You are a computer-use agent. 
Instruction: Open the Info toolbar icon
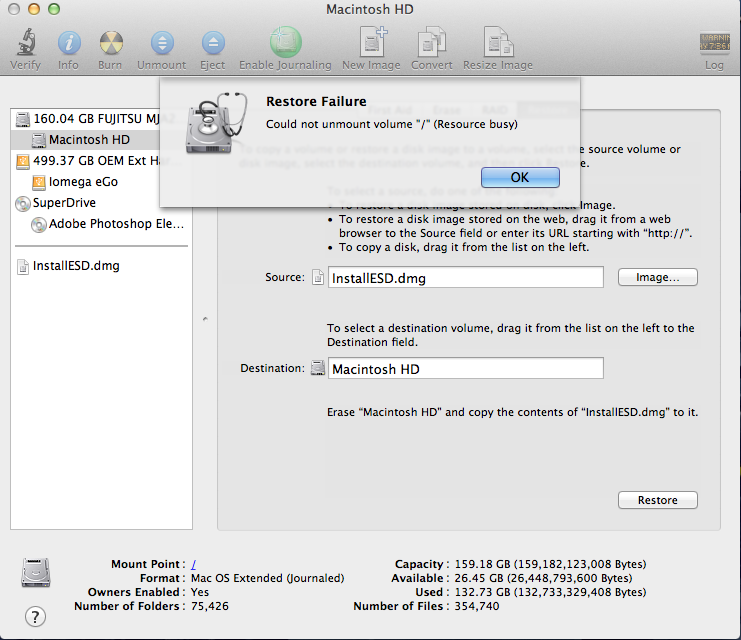[69, 43]
